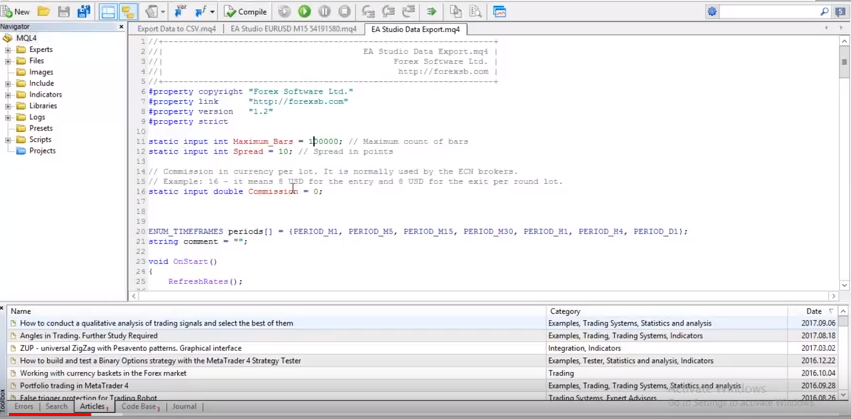Expand the Libraries folder
This screenshot has width=851, height=419.
[8, 106]
